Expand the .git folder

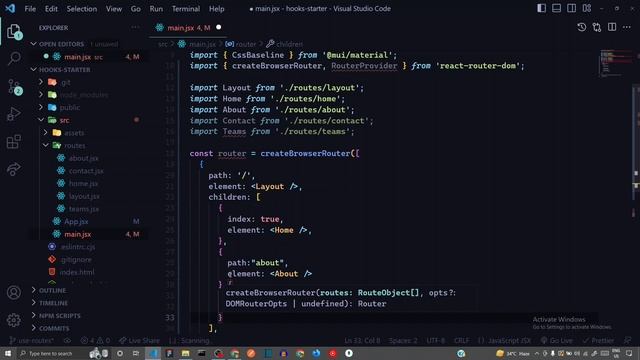[x=65, y=82]
